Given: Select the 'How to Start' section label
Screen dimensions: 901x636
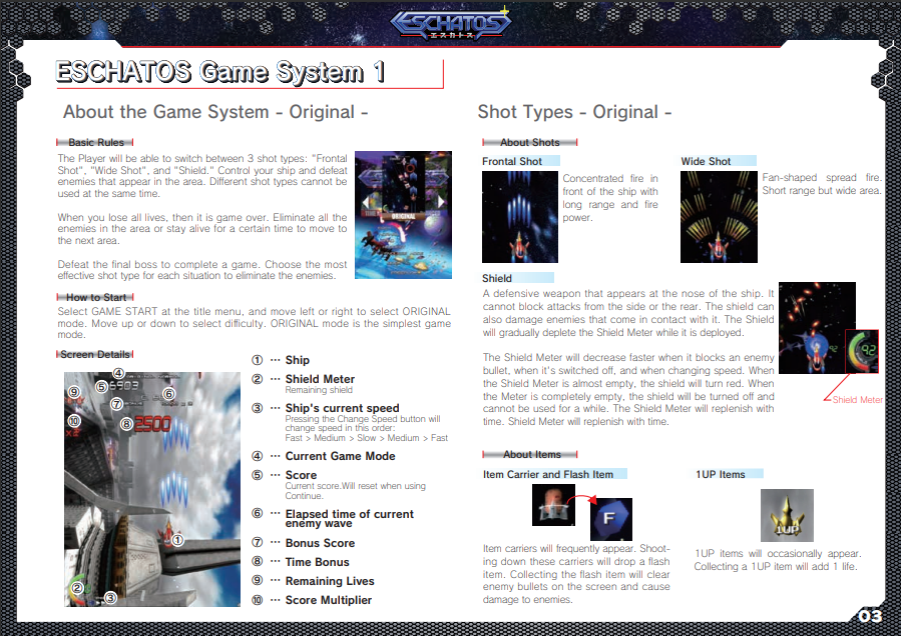Looking at the screenshot, I should [95, 297].
